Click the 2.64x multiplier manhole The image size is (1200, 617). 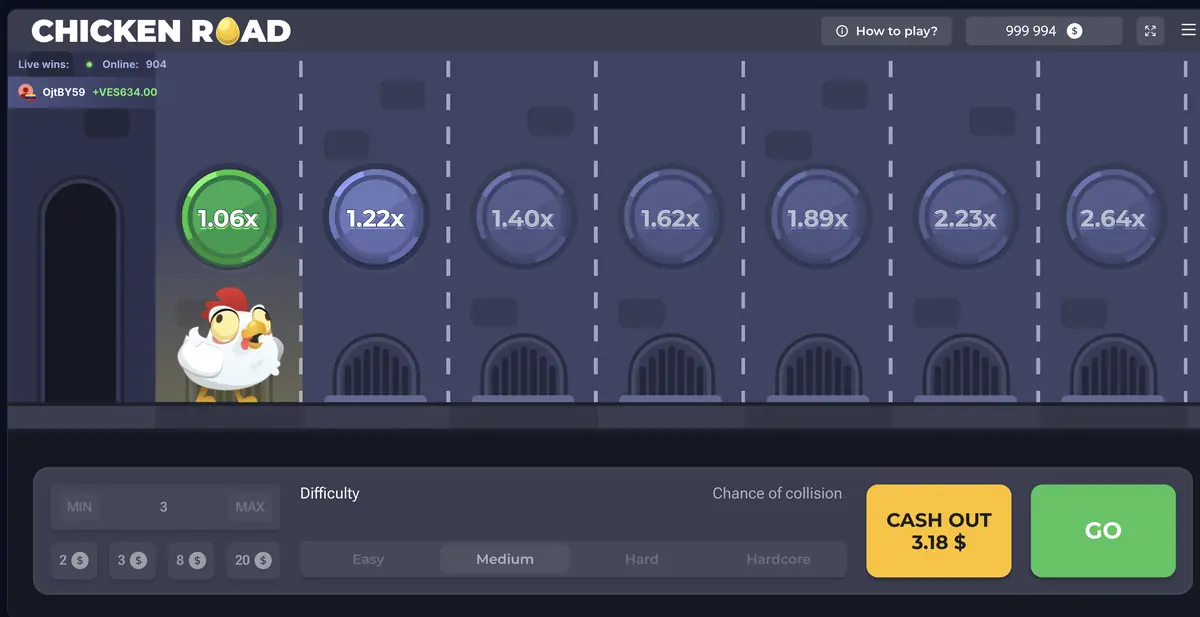point(1112,218)
